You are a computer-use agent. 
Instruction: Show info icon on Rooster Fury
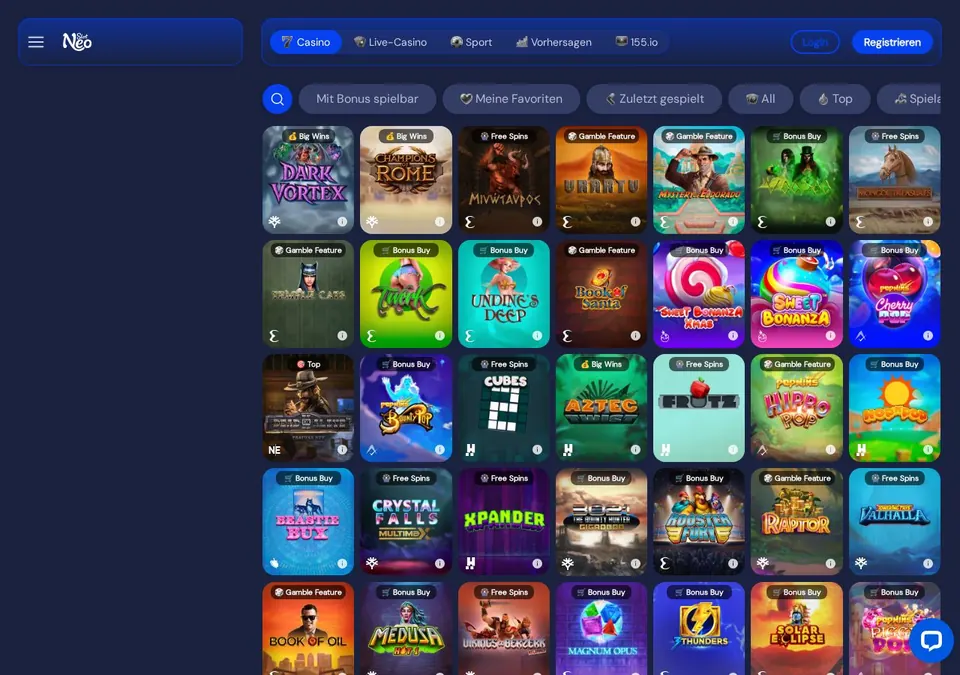(x=733, y=564)
